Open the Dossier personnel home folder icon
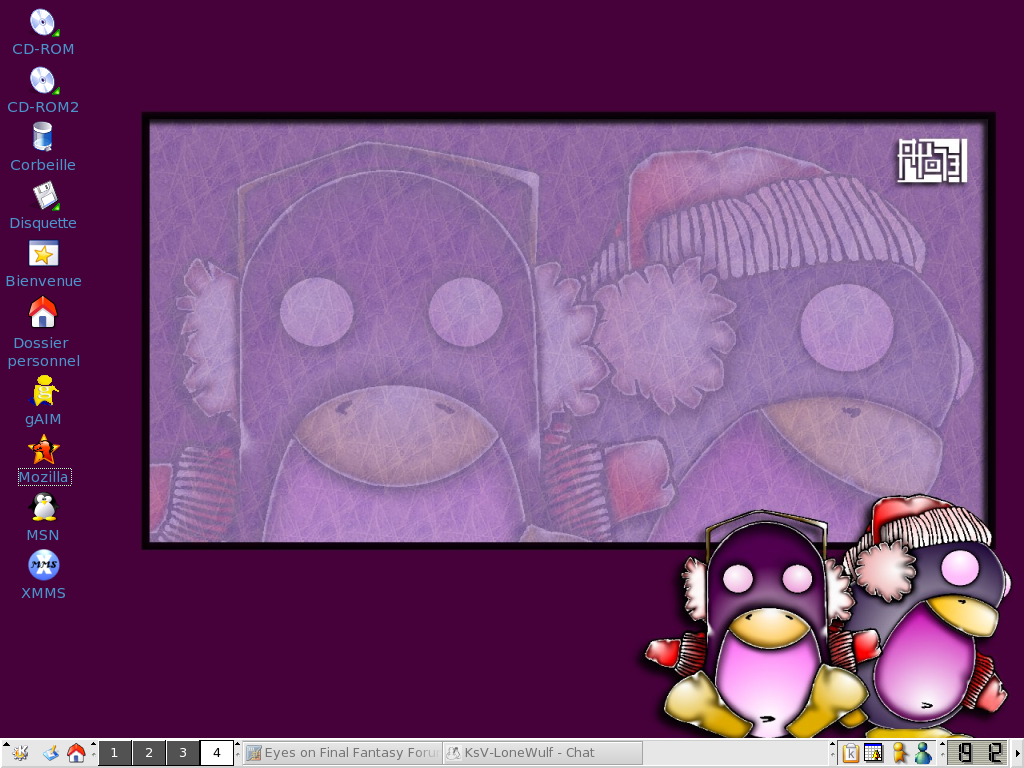 tap(43, 312)
